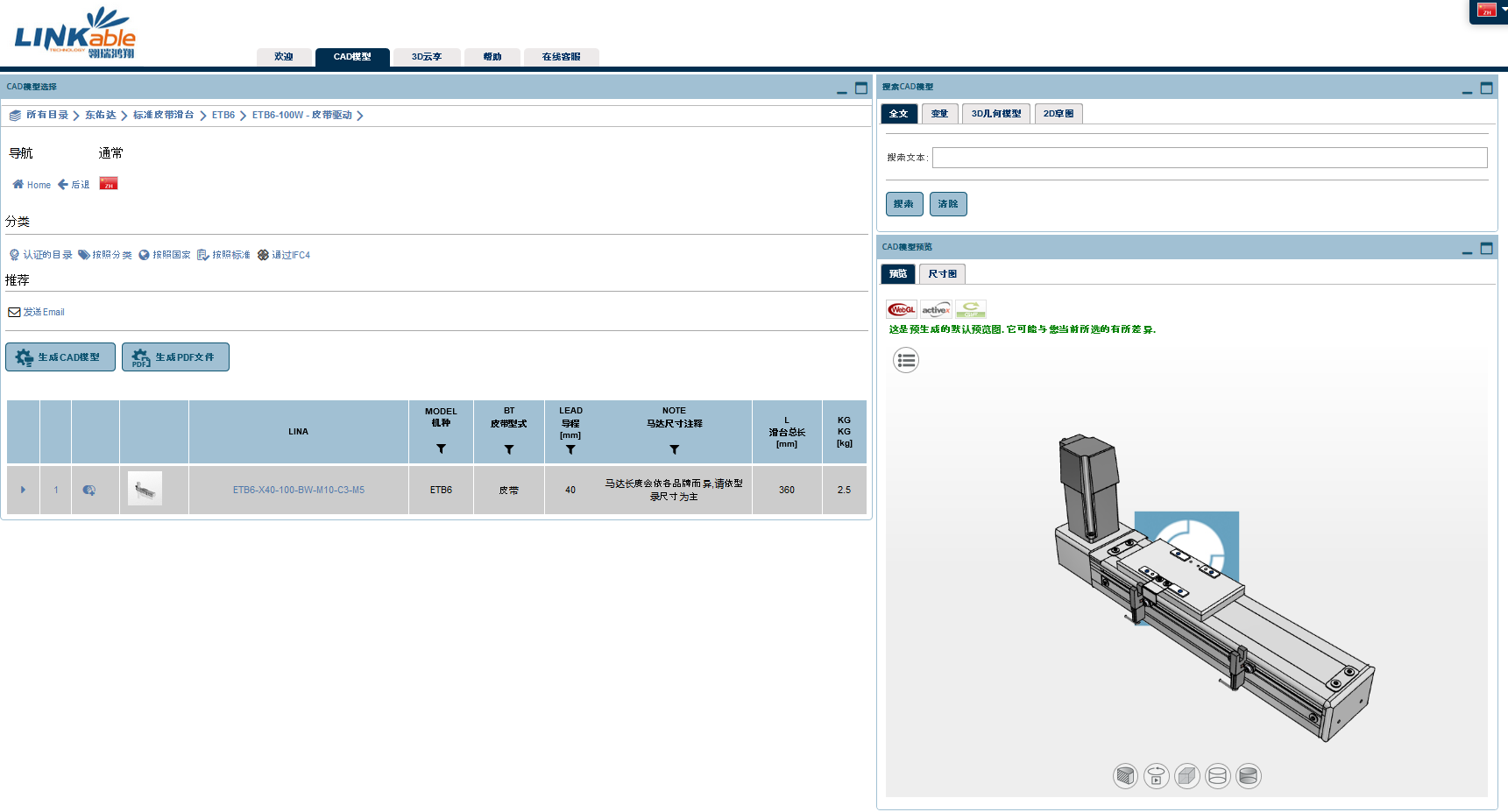The height and width of the screenshot is (812, 1508).
Task: Open the ETB6-X40-100-BW-M10-C3-M5 link
Action: click(298, 491)
